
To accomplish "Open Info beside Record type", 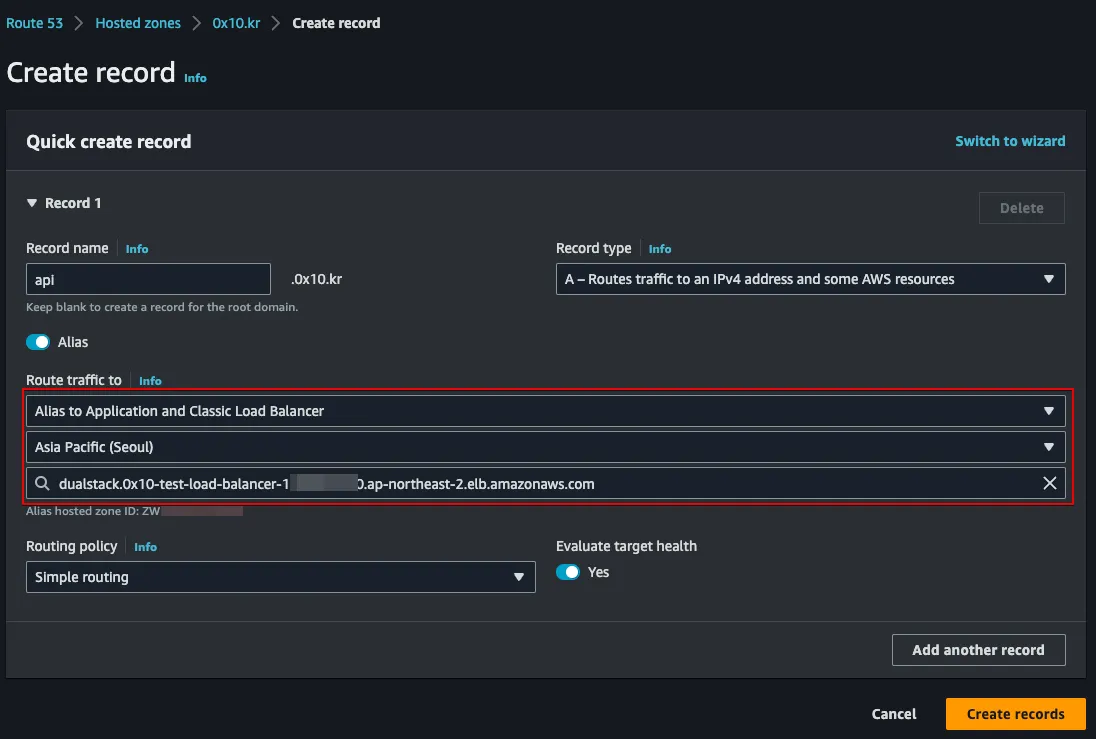I will coord(660,249).
